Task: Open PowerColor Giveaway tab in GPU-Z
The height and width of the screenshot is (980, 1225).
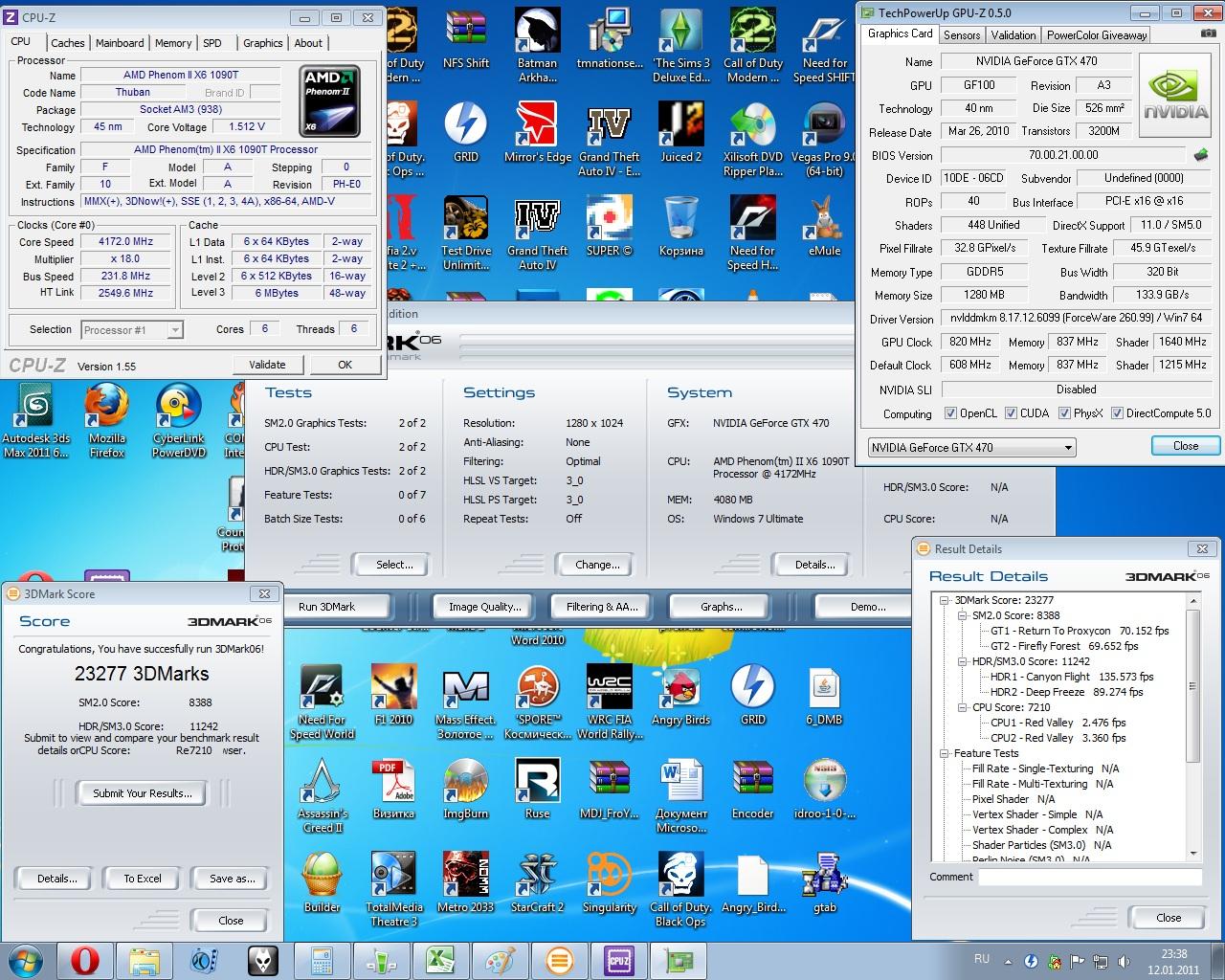Action: pyautogui.click(x=1096, y=35)
